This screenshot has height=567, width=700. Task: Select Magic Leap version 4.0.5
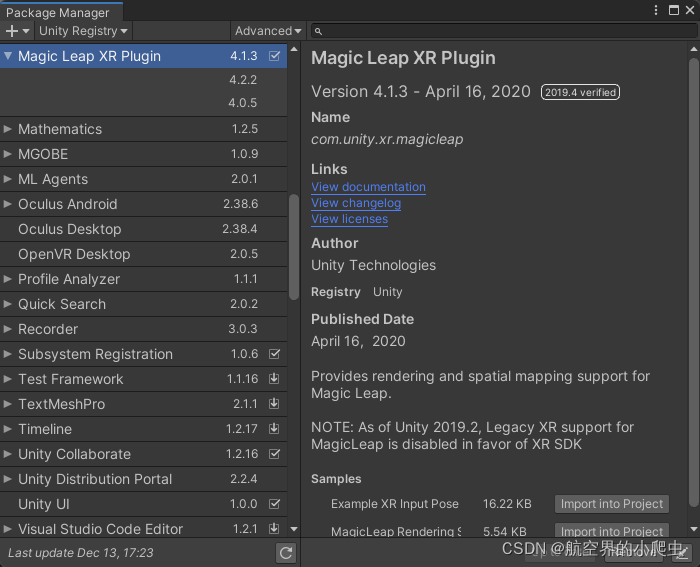[x=143, y=103]
